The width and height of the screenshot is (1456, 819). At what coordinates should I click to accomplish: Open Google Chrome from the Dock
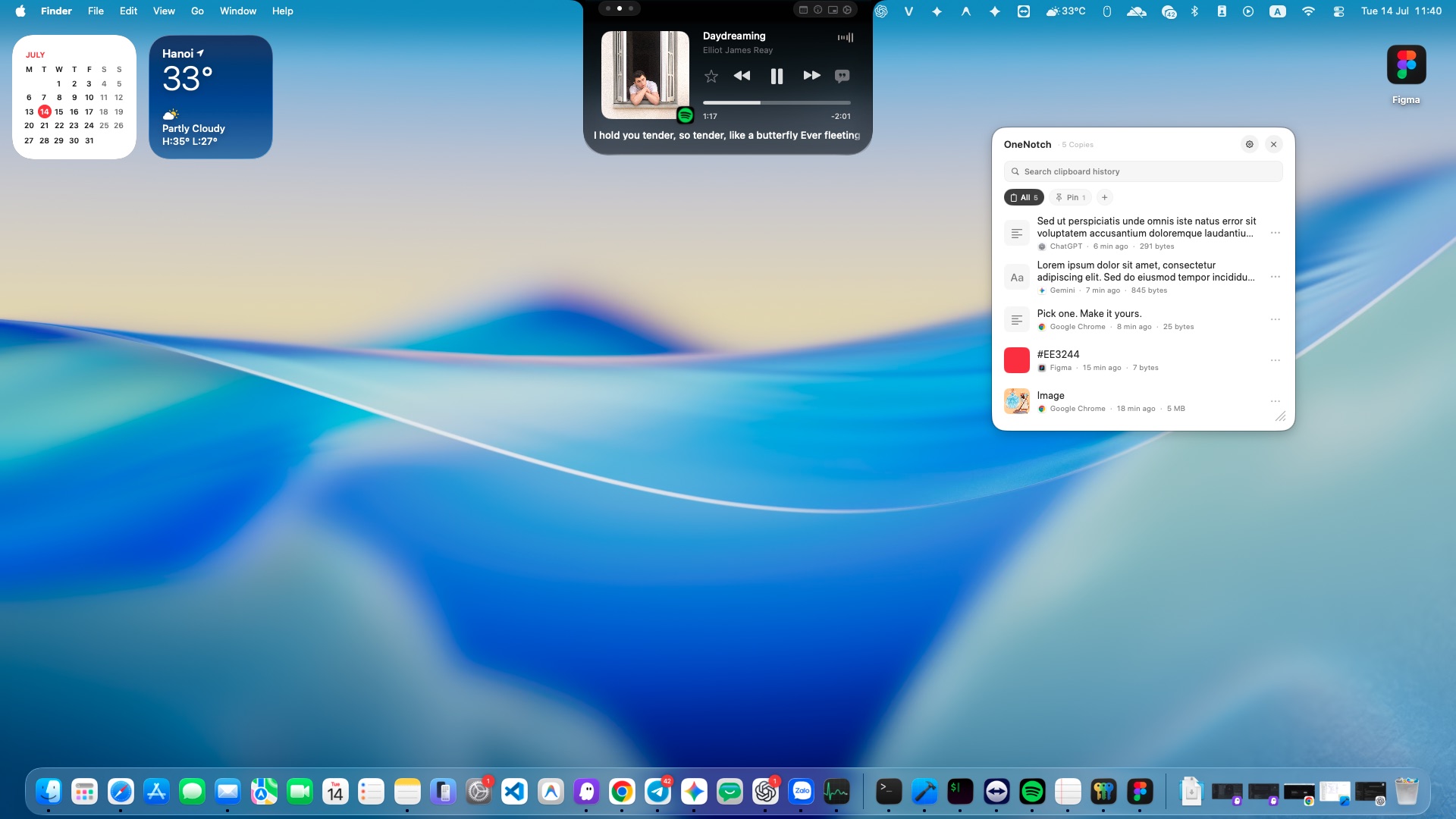(x=622, y=792)
